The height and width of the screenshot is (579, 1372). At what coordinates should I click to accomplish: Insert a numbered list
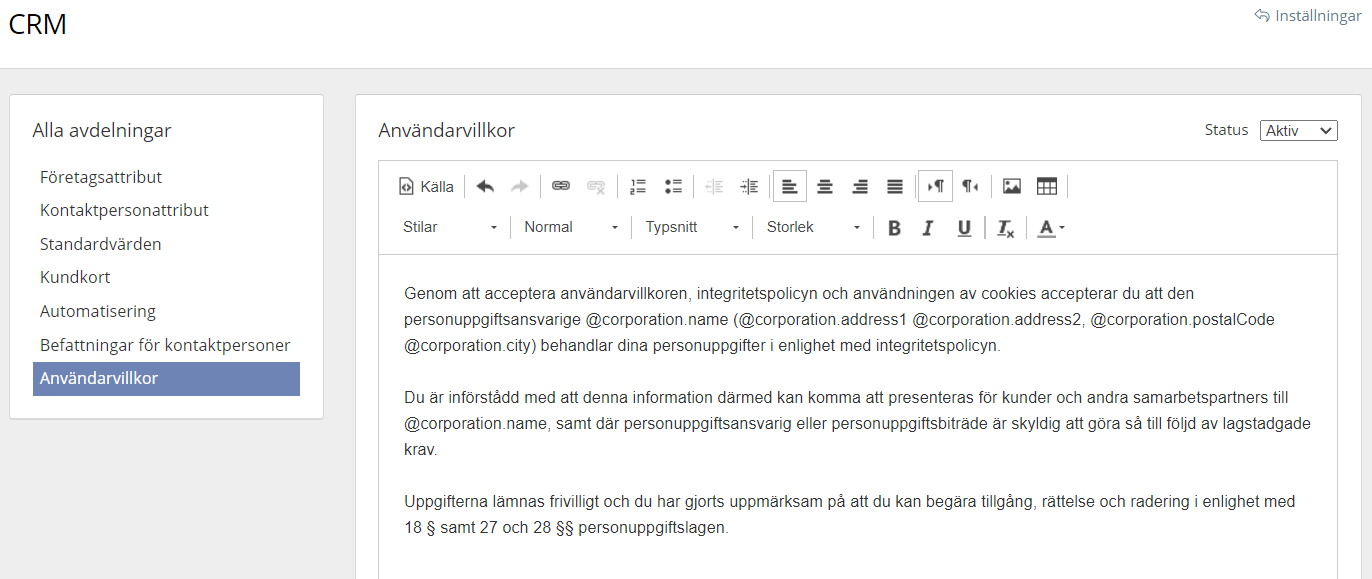click(x=638, y=186)
